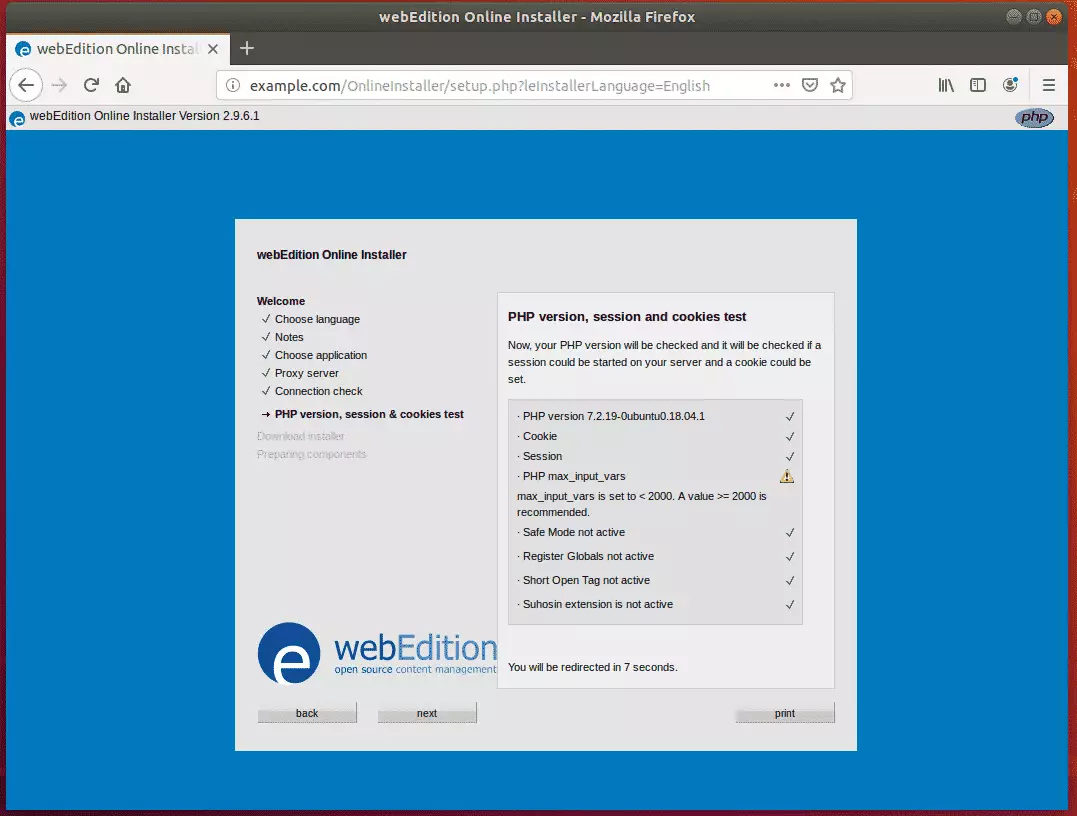The height and width of the screenshot is (816, 1077).
Task: Click the greyed Download installer step
Action: click(301, 436)
